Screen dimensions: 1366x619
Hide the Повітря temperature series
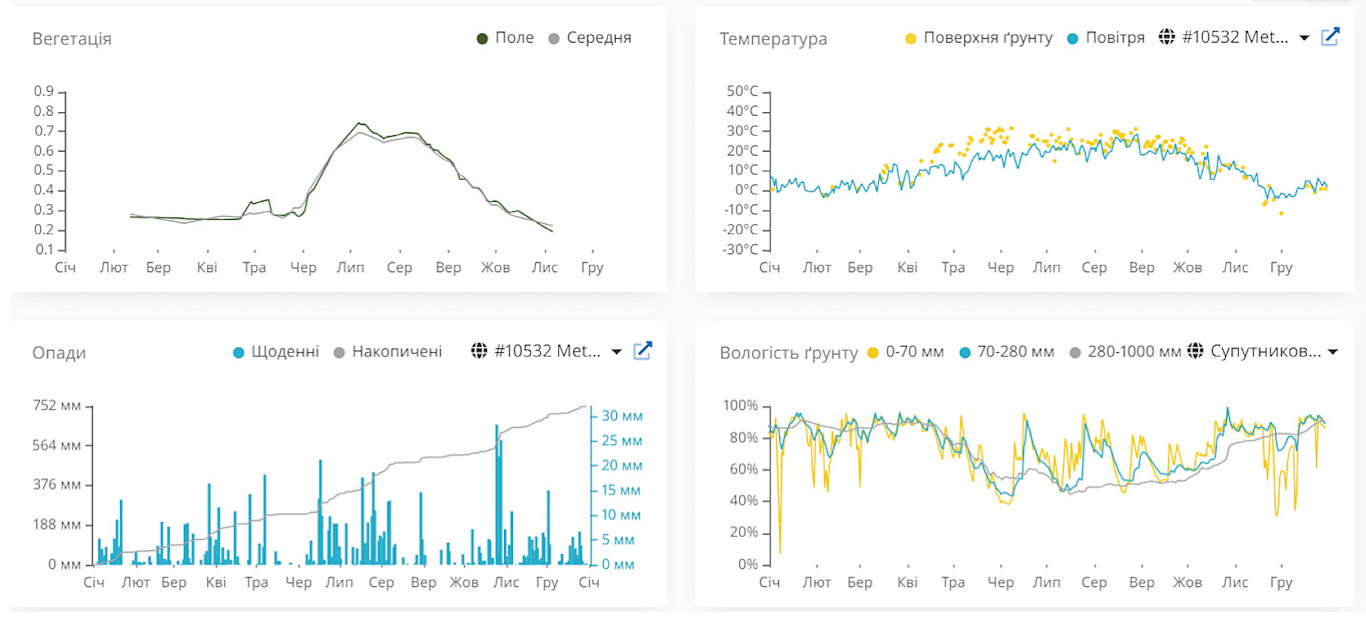pos(1115,38)
